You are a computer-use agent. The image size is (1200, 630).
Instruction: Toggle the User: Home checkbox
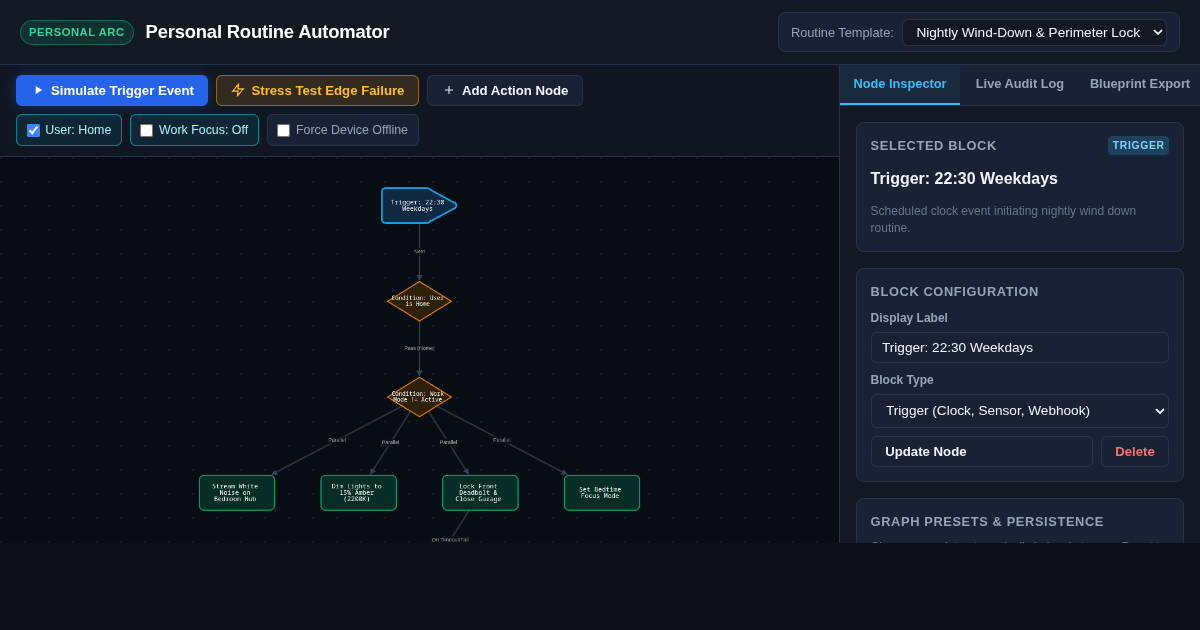33,130
